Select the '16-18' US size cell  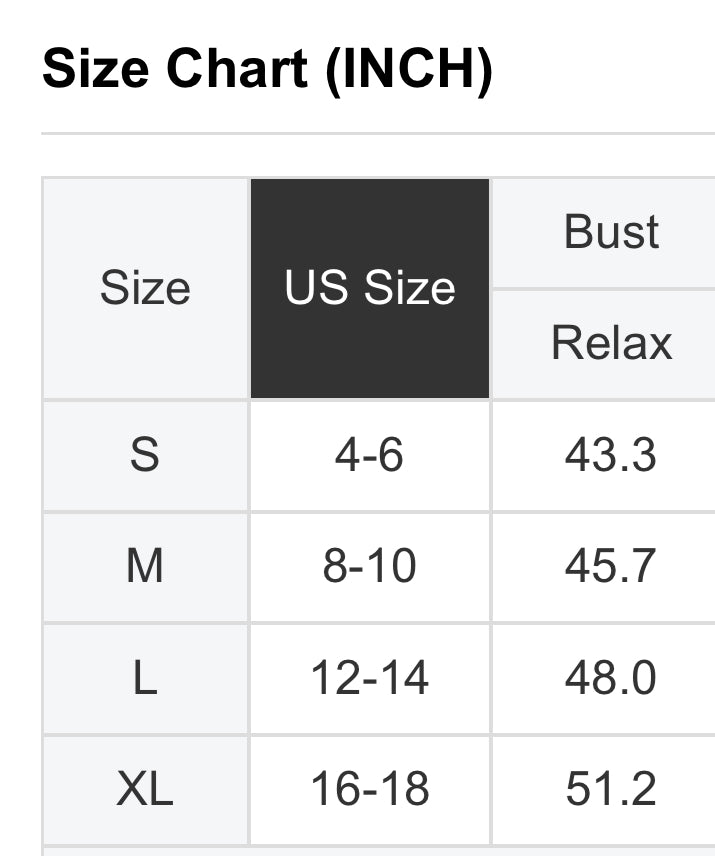click(370, 790)
